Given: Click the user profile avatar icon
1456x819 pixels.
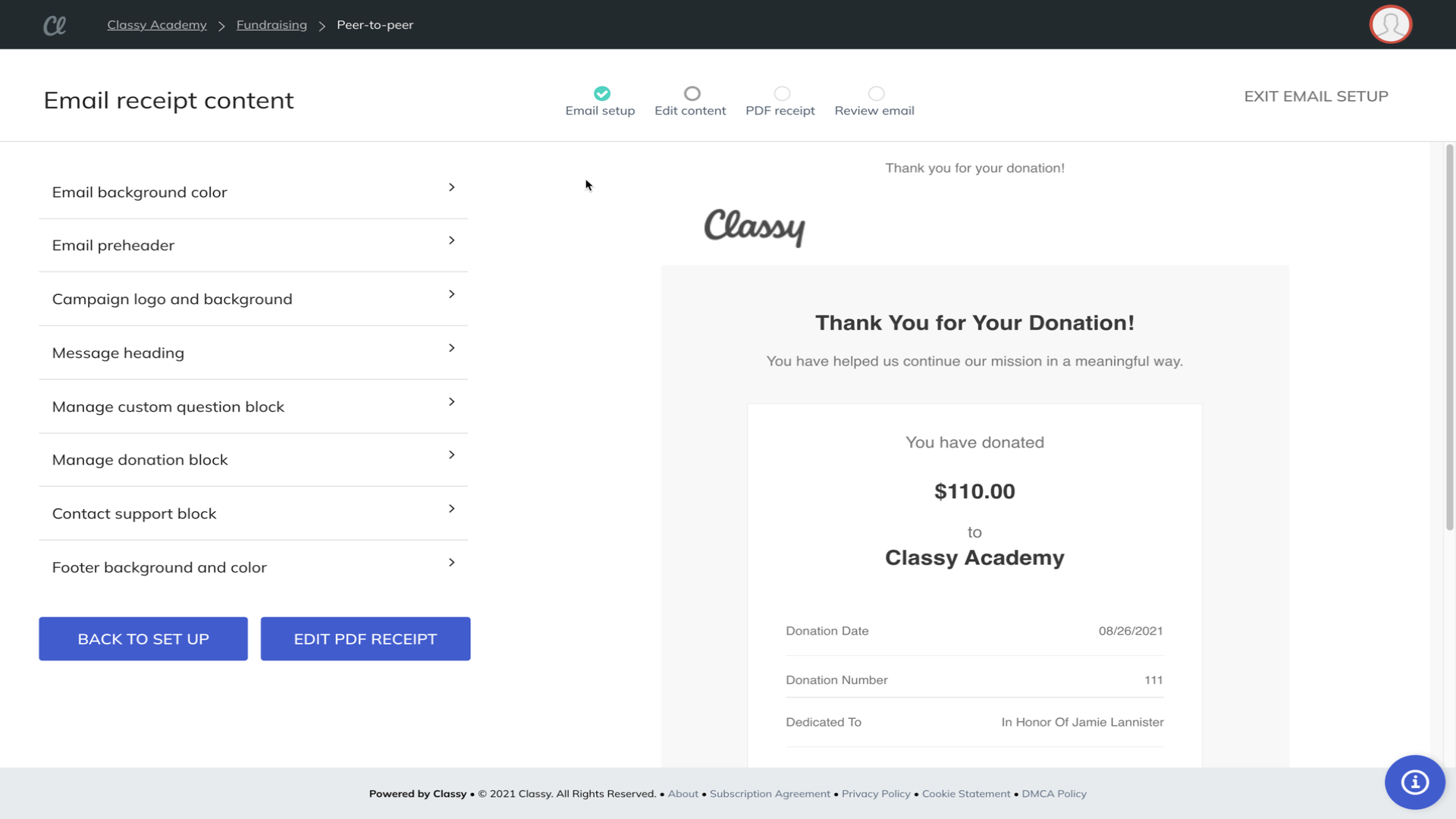Looking at the screenshot, I should (1391, 24).
